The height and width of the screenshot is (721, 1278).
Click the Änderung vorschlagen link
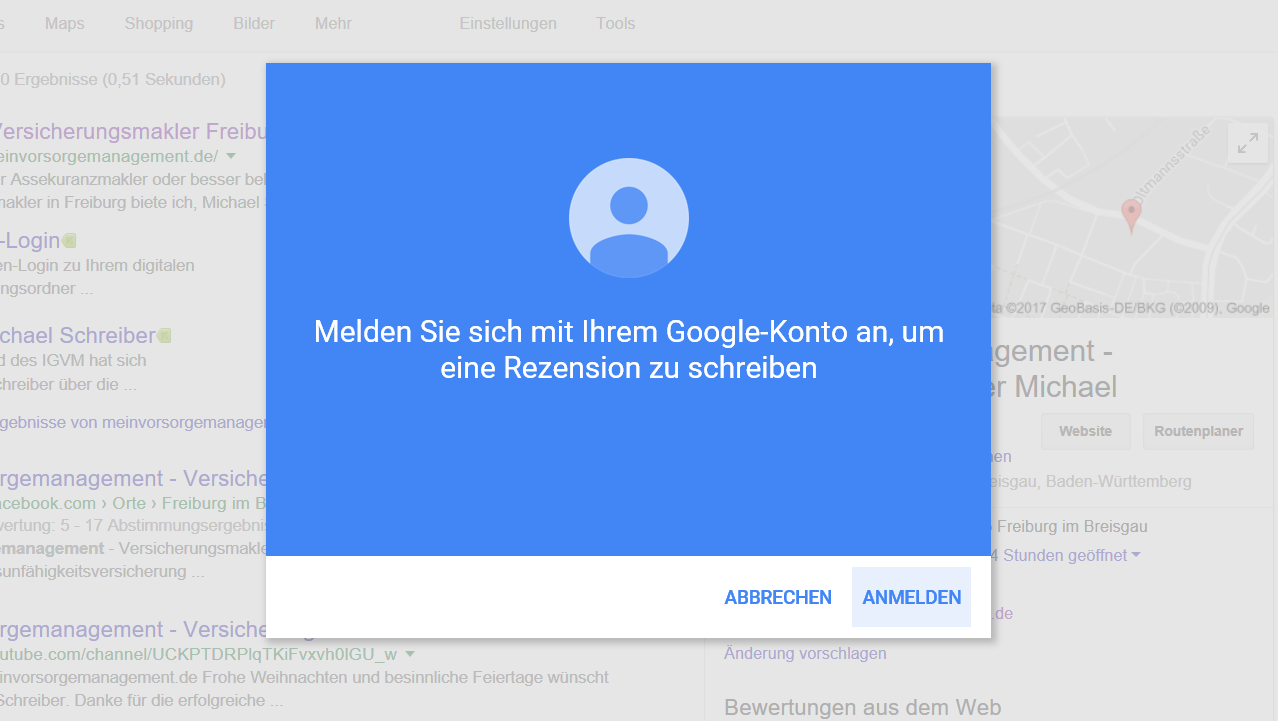pyautogui.click(x=805, y=653)
